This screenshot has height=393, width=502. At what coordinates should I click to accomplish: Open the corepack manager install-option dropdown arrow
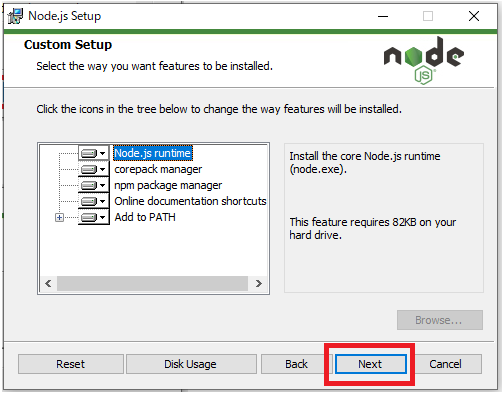click(x=103, y=169)
